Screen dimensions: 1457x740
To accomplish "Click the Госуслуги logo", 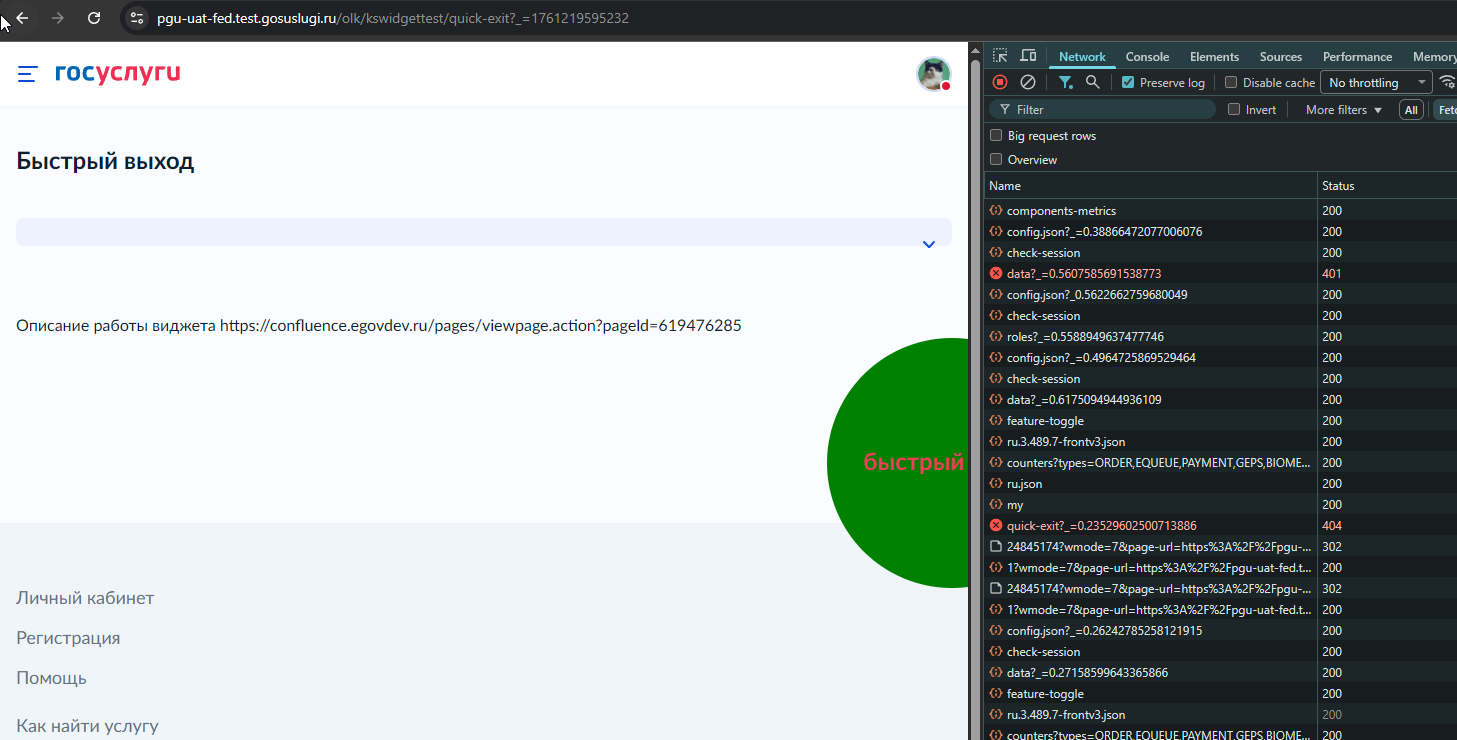I will (118, 73).
